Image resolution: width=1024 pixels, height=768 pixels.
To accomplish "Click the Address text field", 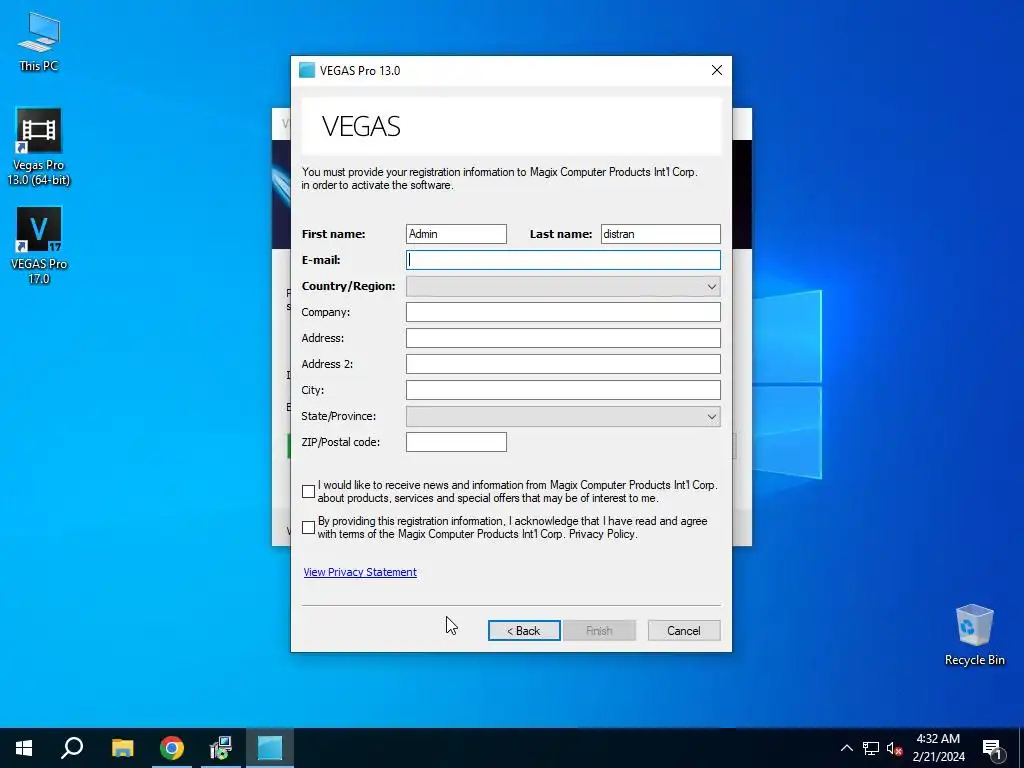I will point(563,338).
